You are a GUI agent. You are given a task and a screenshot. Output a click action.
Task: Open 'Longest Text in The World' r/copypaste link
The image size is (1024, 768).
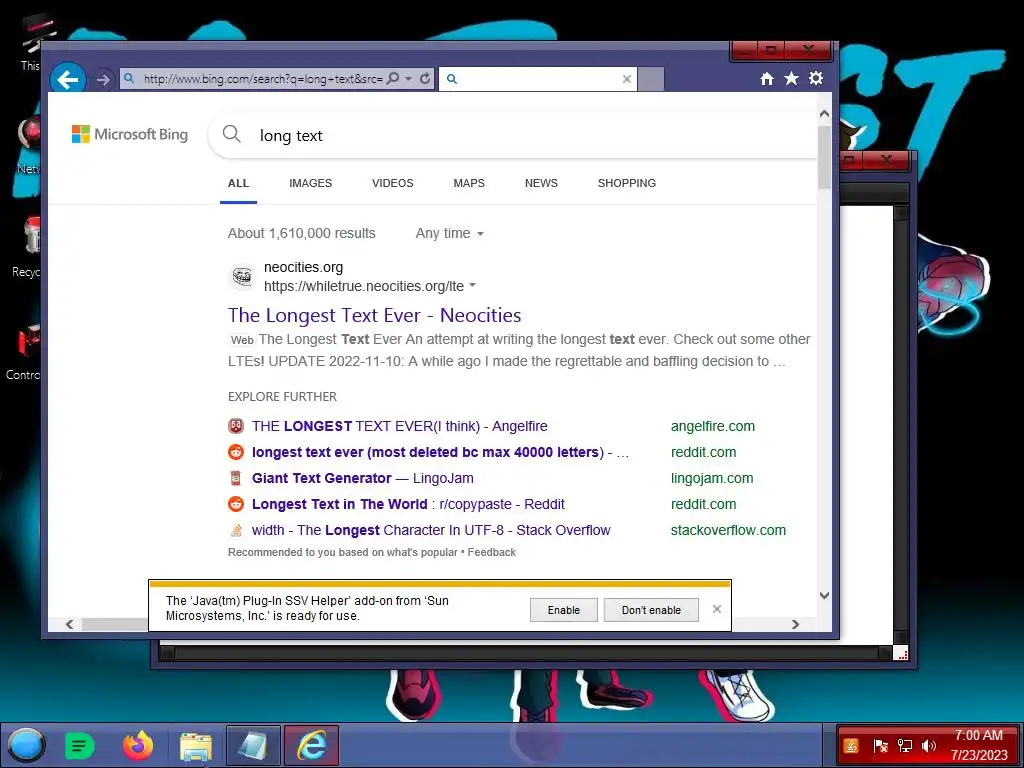click(408, 504)
